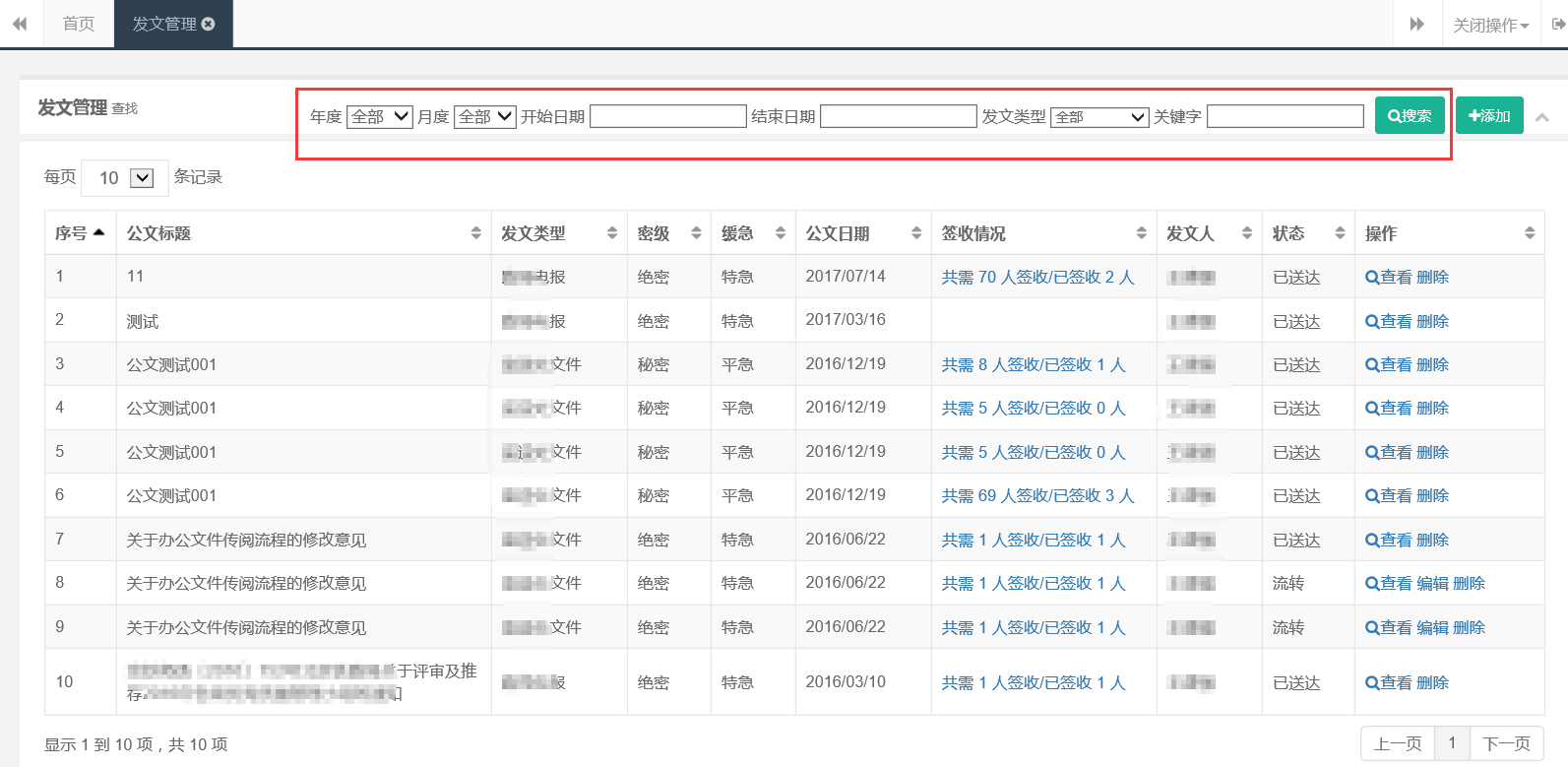
Task: Sort by 签收情况 column sort icon
Action: 1142,233
